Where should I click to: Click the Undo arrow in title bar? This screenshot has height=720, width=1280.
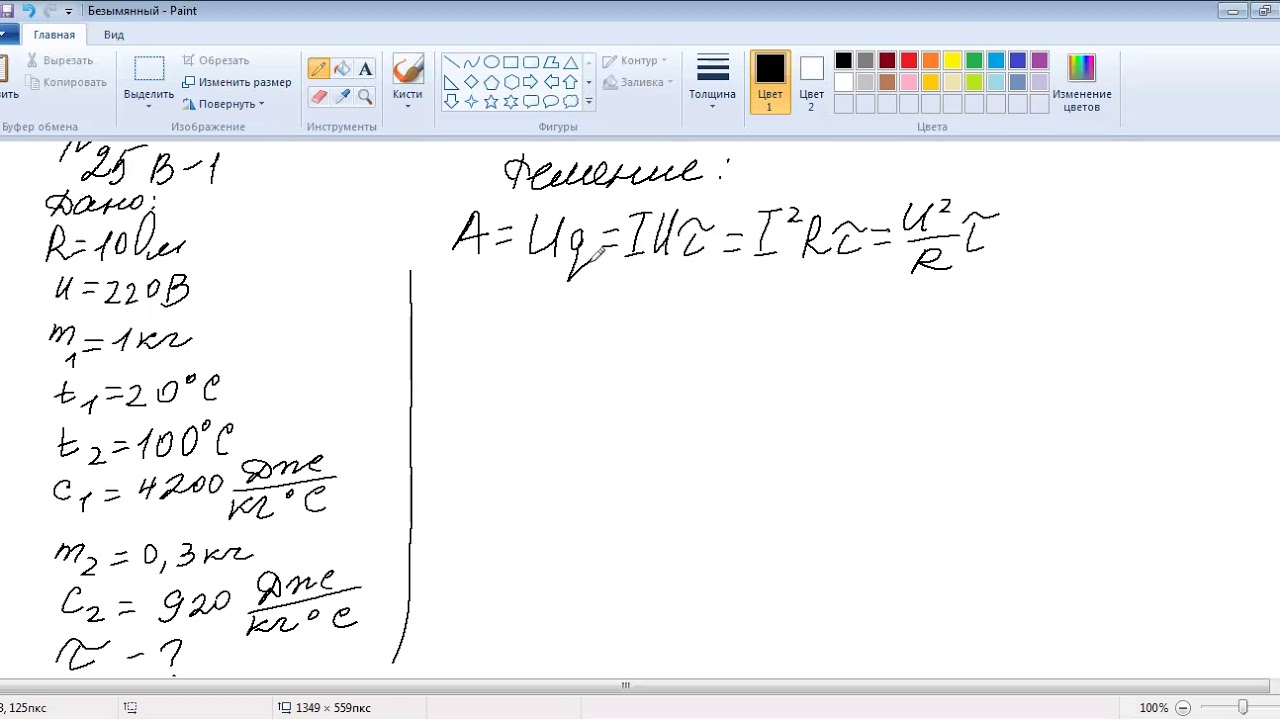pyautogui.click(x=29, y=11)
